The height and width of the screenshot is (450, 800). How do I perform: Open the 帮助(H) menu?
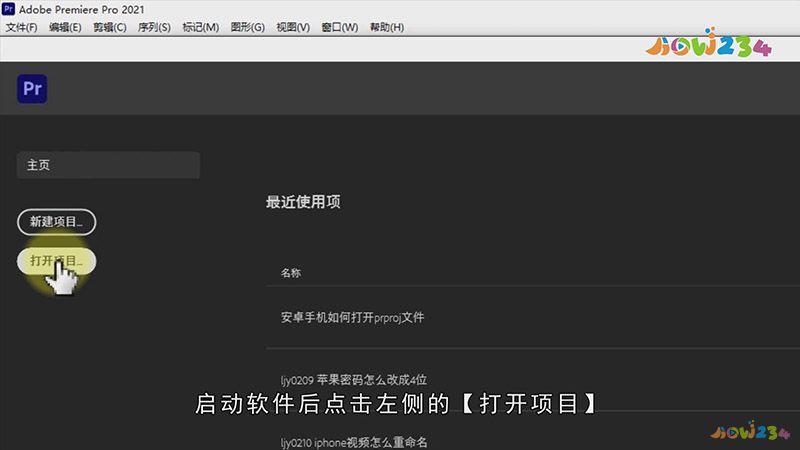tap(387, 27)
